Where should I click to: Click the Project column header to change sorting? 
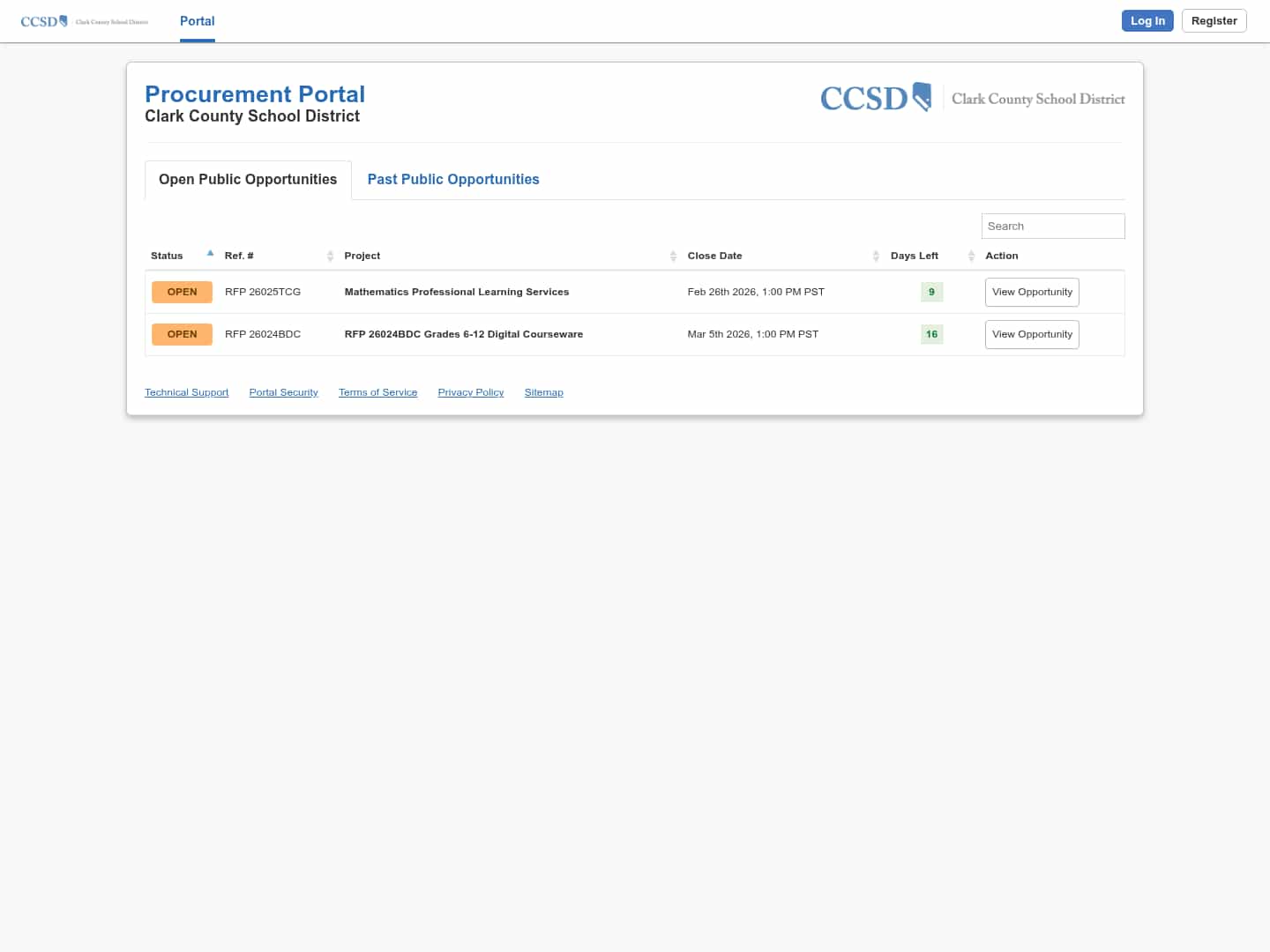tap(362, 256)
